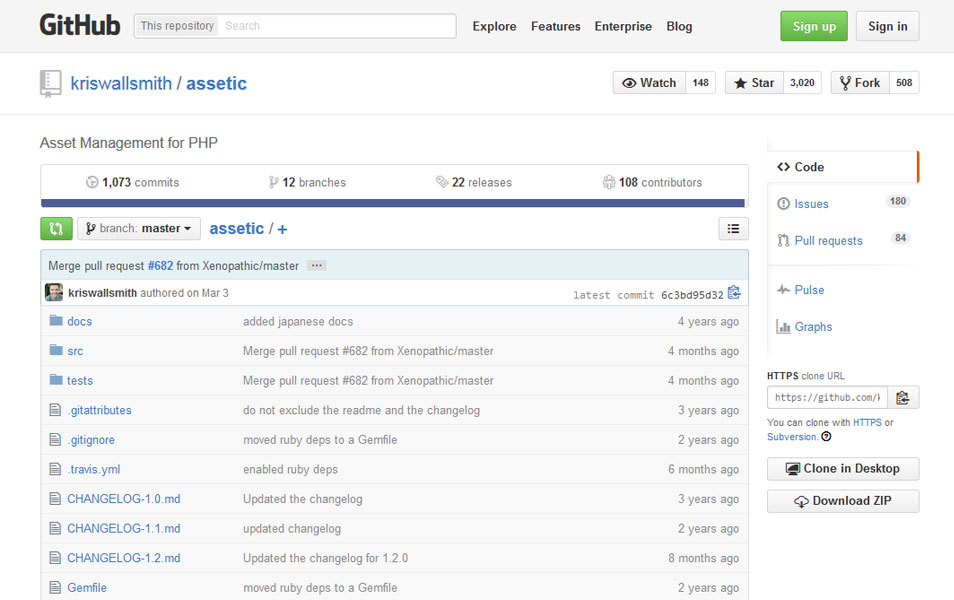Image resolution: width=954 pixels, height=600 pixels.
Task: View the 148 watchers count
Action: point(700,83)
